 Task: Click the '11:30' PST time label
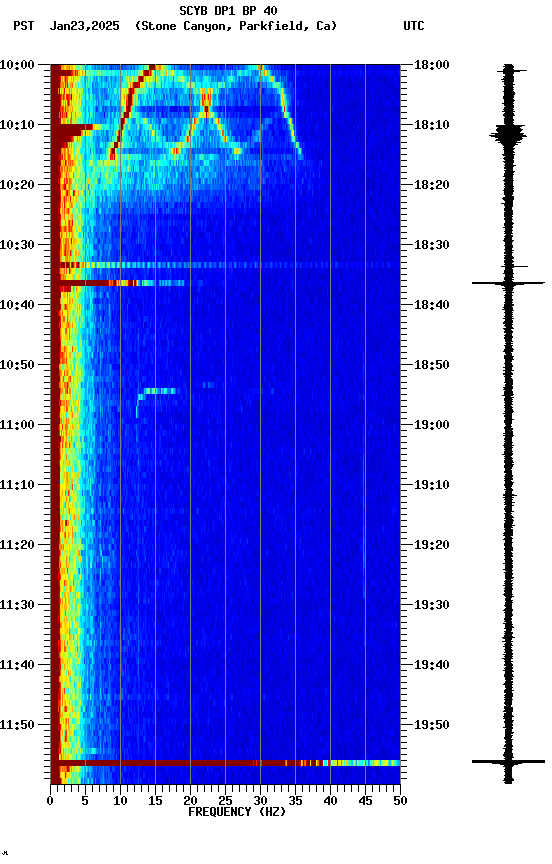(17, 605)
